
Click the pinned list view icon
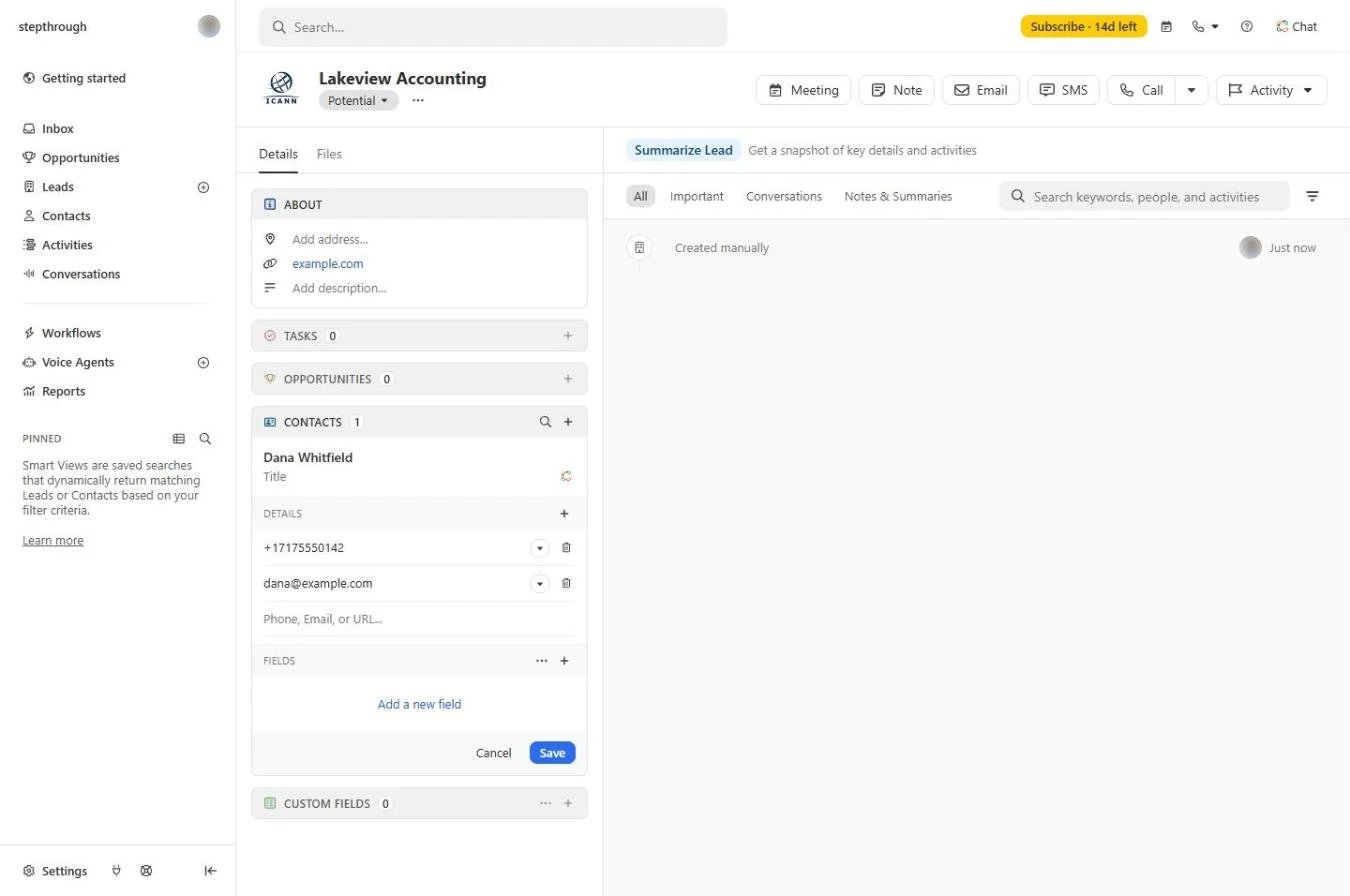pyautogui.click(x=179, y=439)
